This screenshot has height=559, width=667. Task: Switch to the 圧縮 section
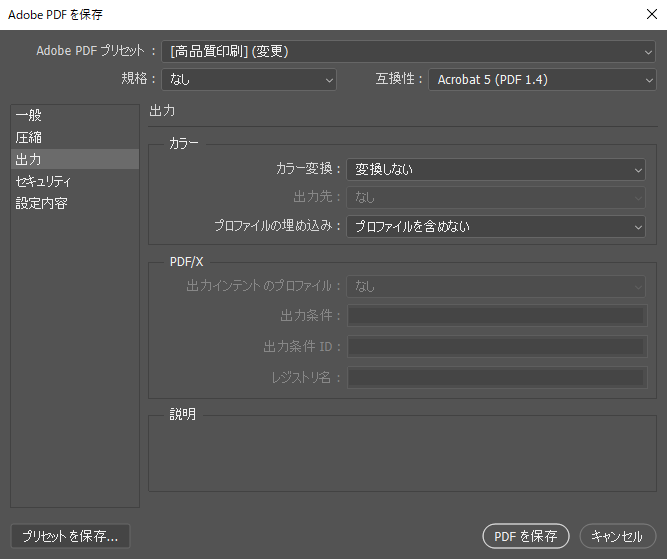click(x=29, y=137)
